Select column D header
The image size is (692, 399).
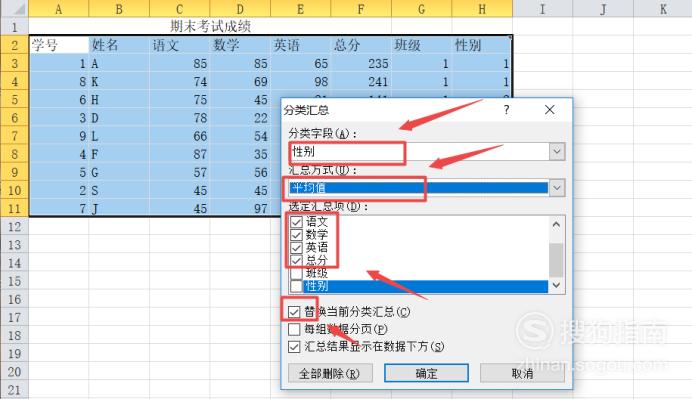(240, 9)
